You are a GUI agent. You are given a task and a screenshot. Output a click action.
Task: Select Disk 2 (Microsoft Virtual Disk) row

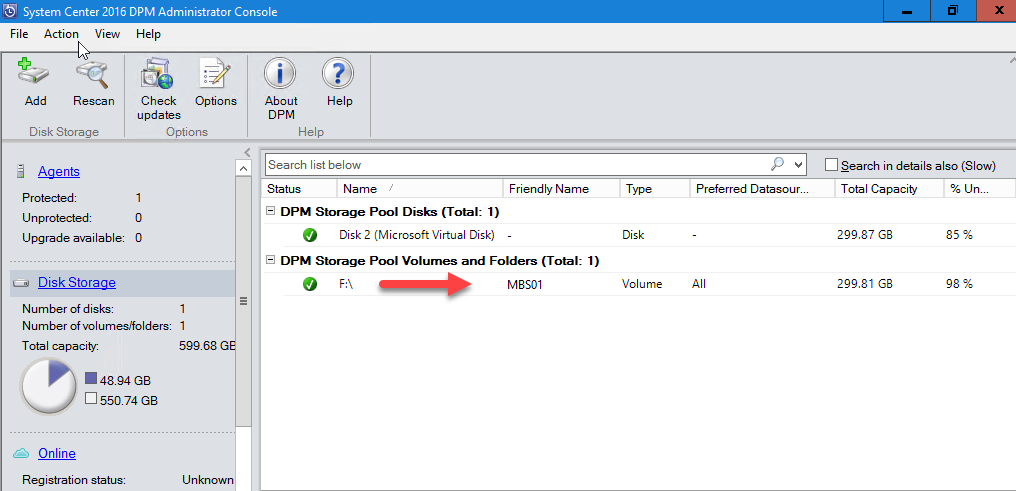tap(417, 234)
